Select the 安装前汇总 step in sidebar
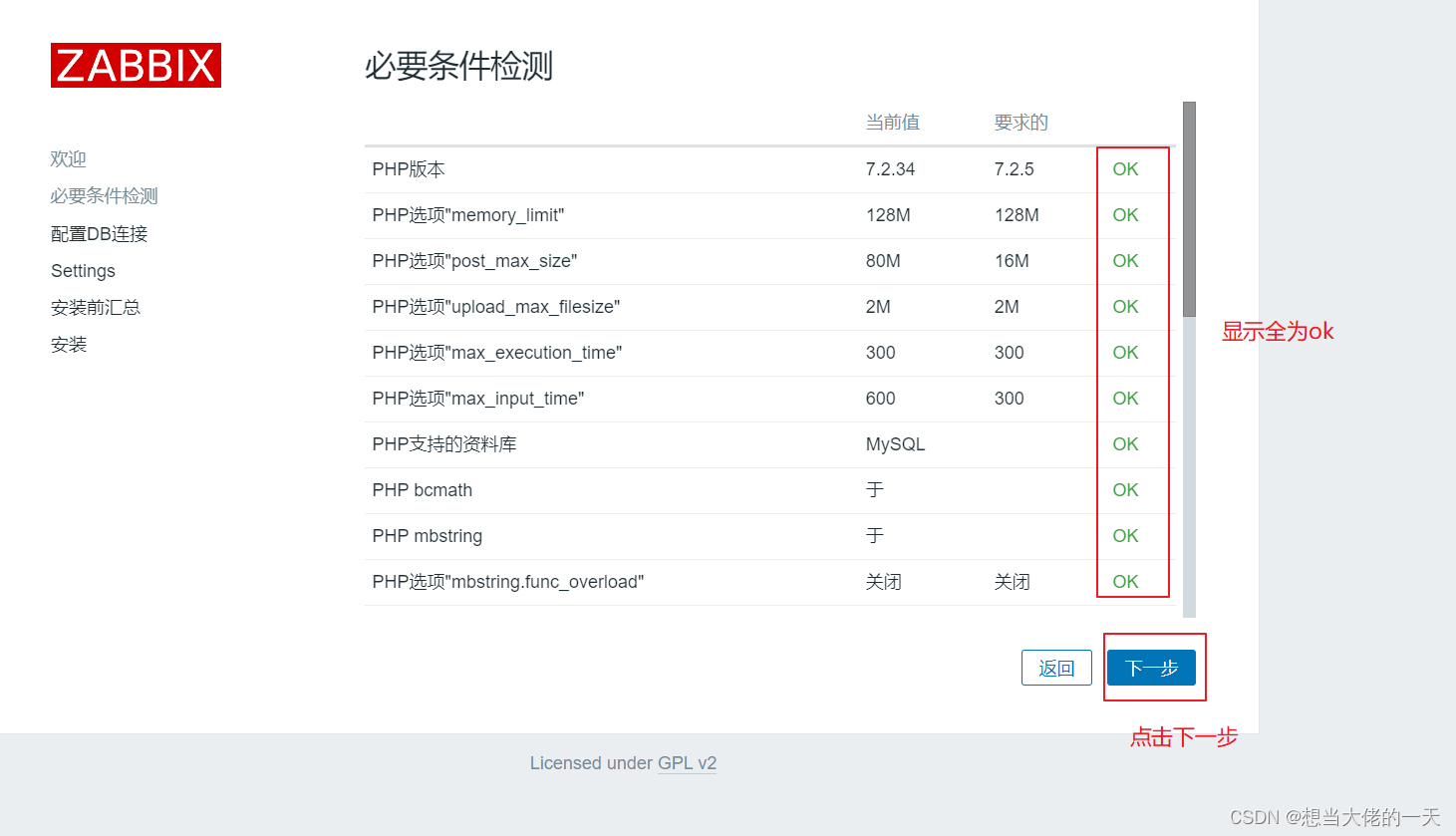The image size is (1456, 836). pyautogui.click(x=96, y=308)
